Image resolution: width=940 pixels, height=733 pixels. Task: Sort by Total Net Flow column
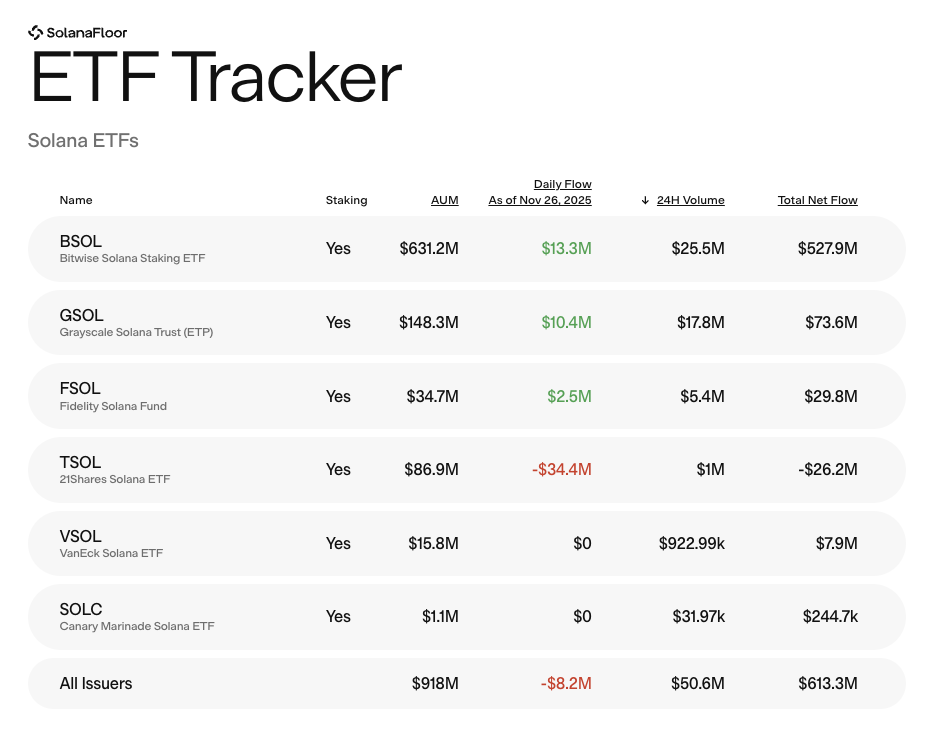817,200
